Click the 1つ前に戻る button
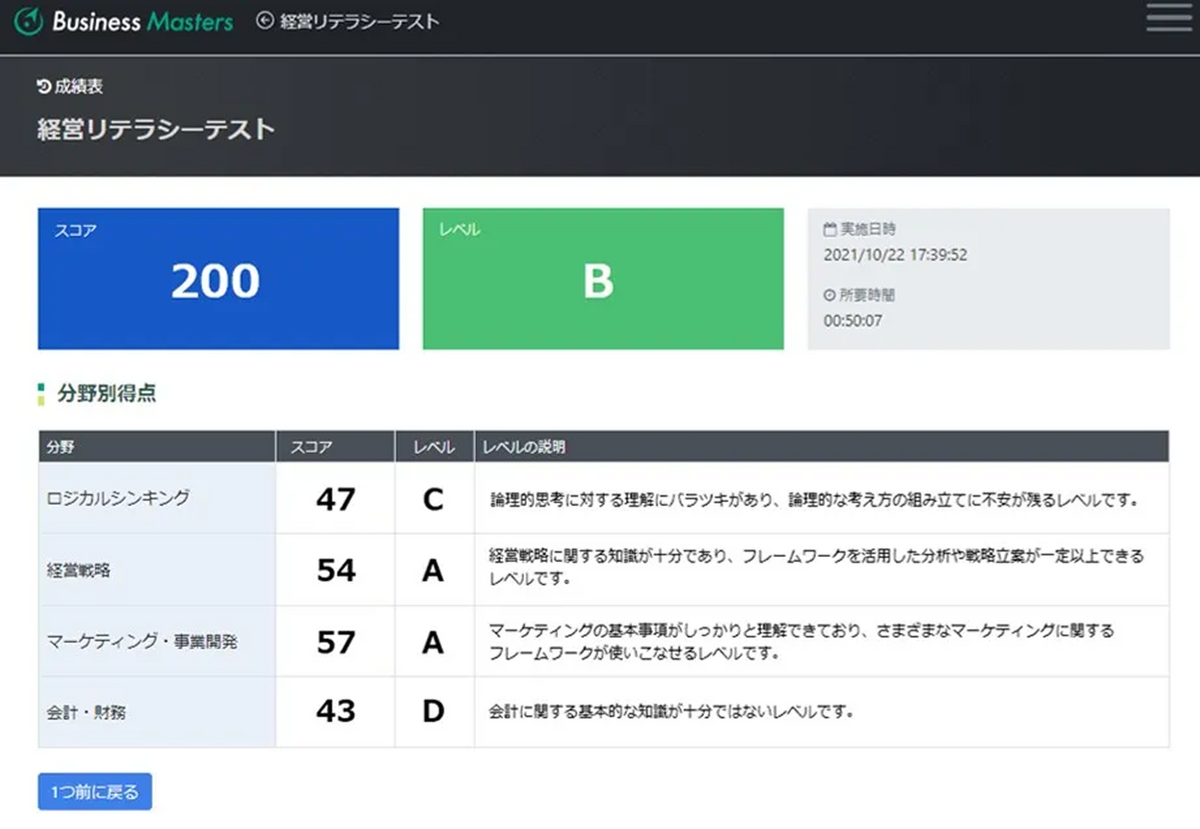This screenshot has height=829, width=1200. click(x=95, y=791)
